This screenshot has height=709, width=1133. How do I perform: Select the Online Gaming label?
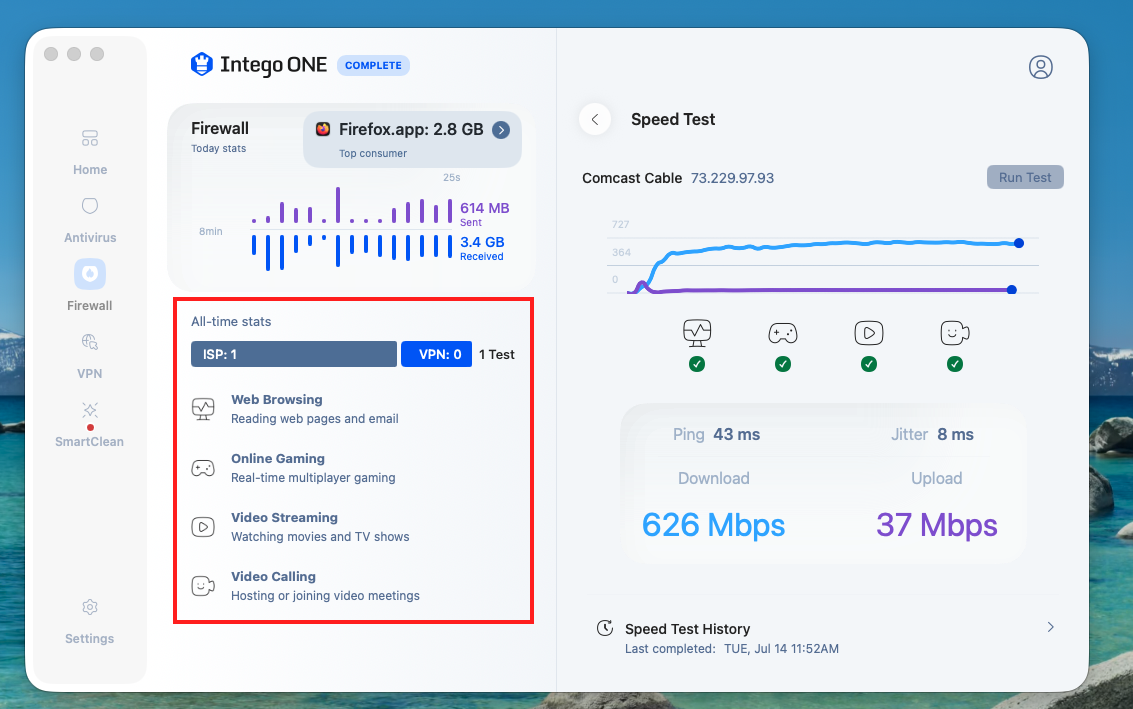277,459
